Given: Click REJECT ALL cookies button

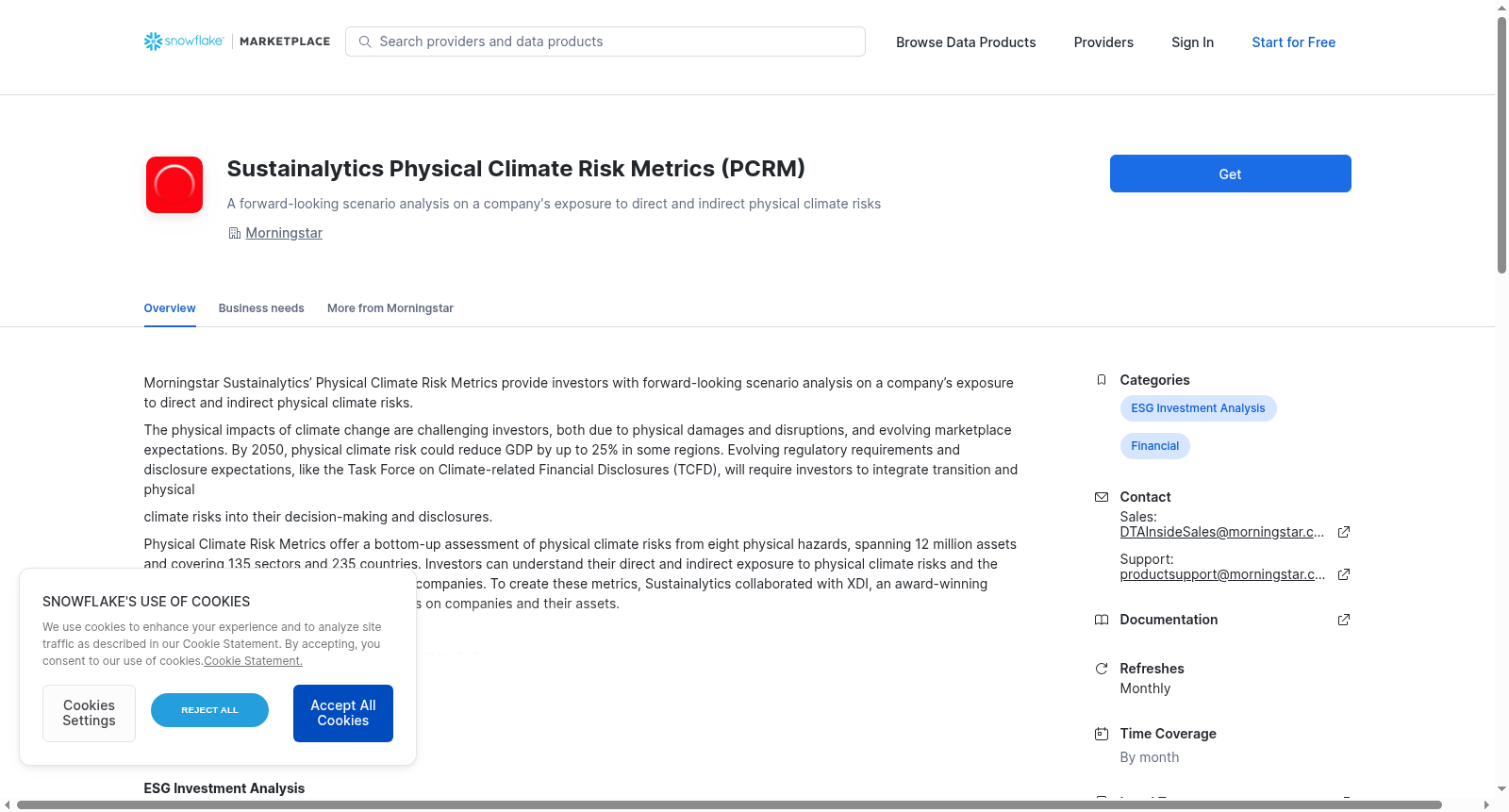Looking at the screenshot, I should (209, 710).
